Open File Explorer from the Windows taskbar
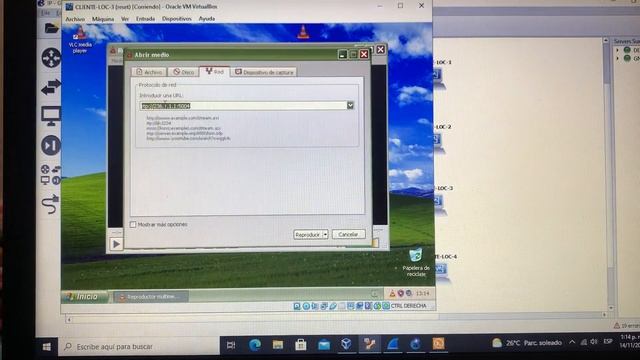The image size is (640, 360). [278, 345]
